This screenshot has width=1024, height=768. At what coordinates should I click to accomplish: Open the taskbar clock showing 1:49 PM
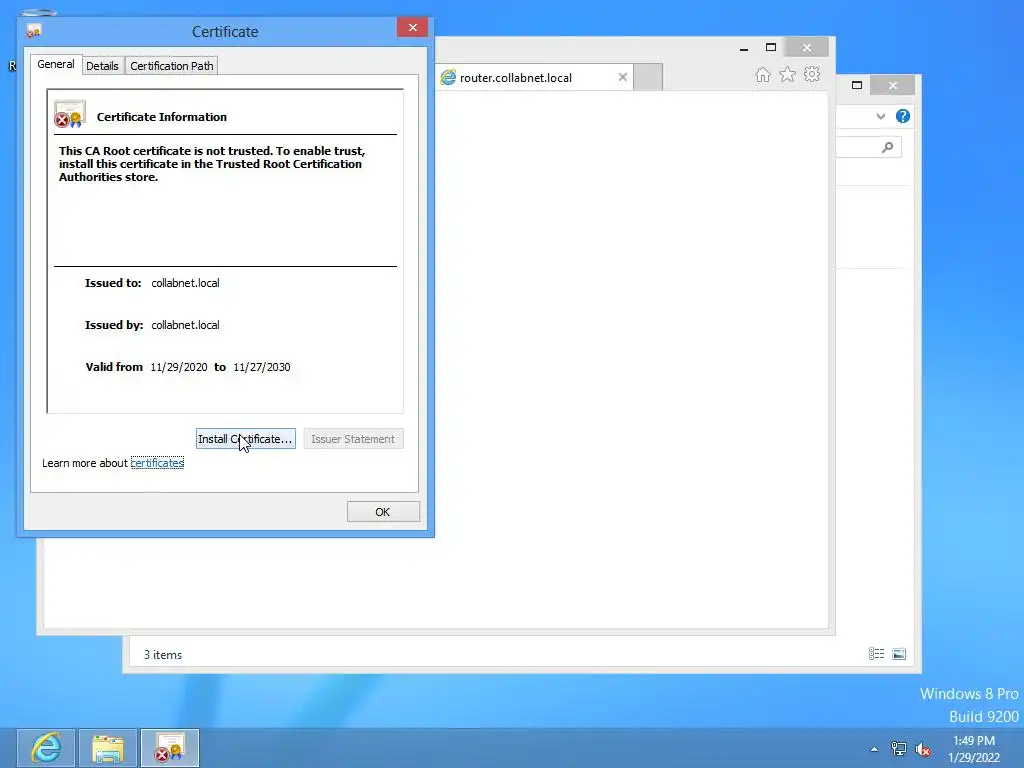(x=974, y=748)
